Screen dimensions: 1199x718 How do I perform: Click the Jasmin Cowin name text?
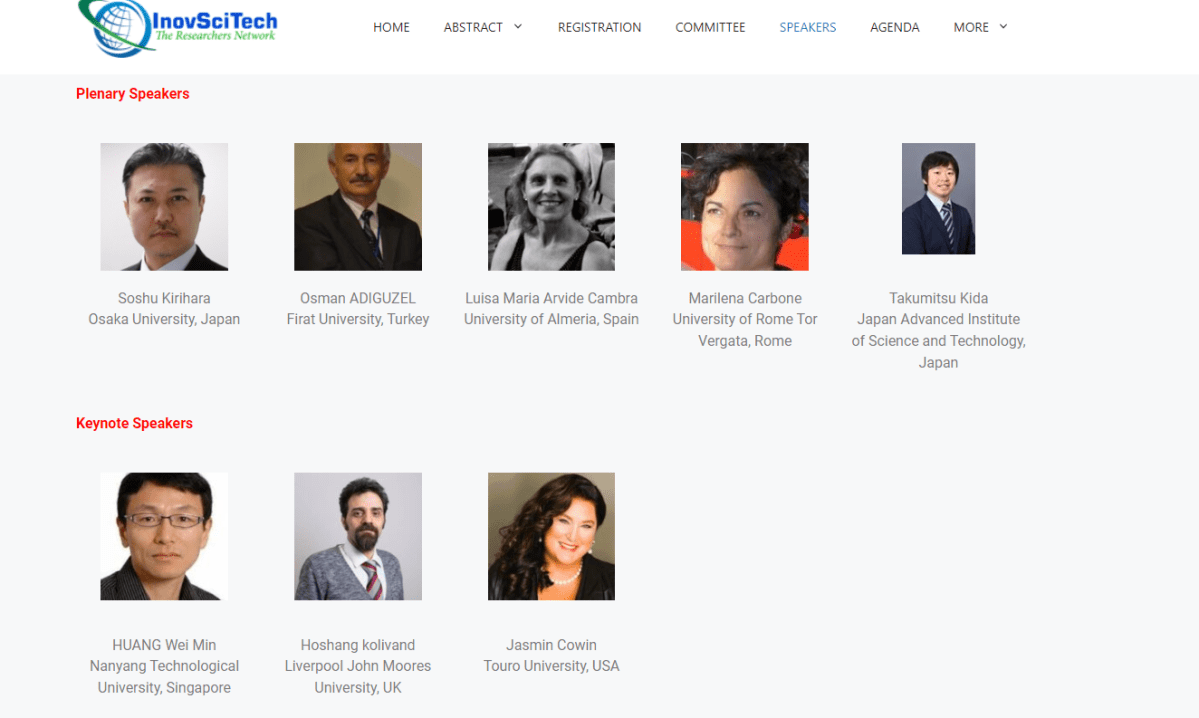coord(551,645)
